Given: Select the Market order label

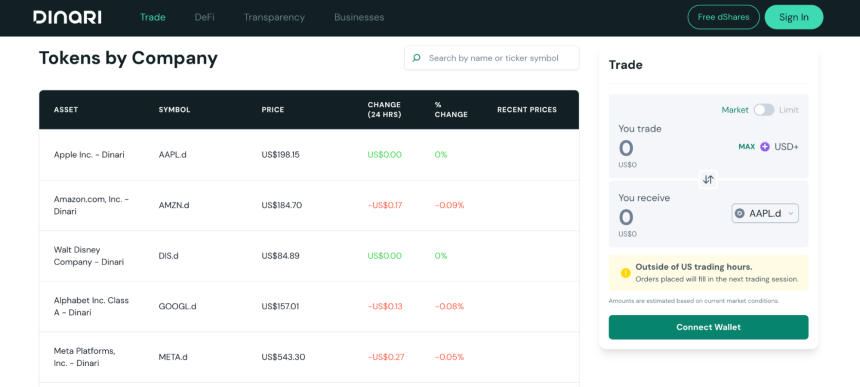Looking at the screenshot, I should [x=735, y=110].
